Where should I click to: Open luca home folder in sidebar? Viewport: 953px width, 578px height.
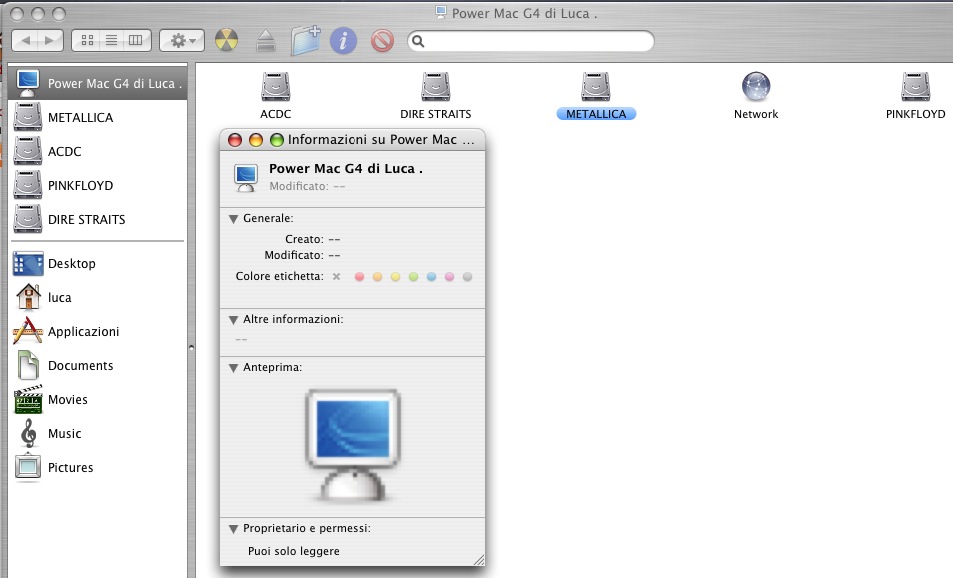click(x=97, y=297)
